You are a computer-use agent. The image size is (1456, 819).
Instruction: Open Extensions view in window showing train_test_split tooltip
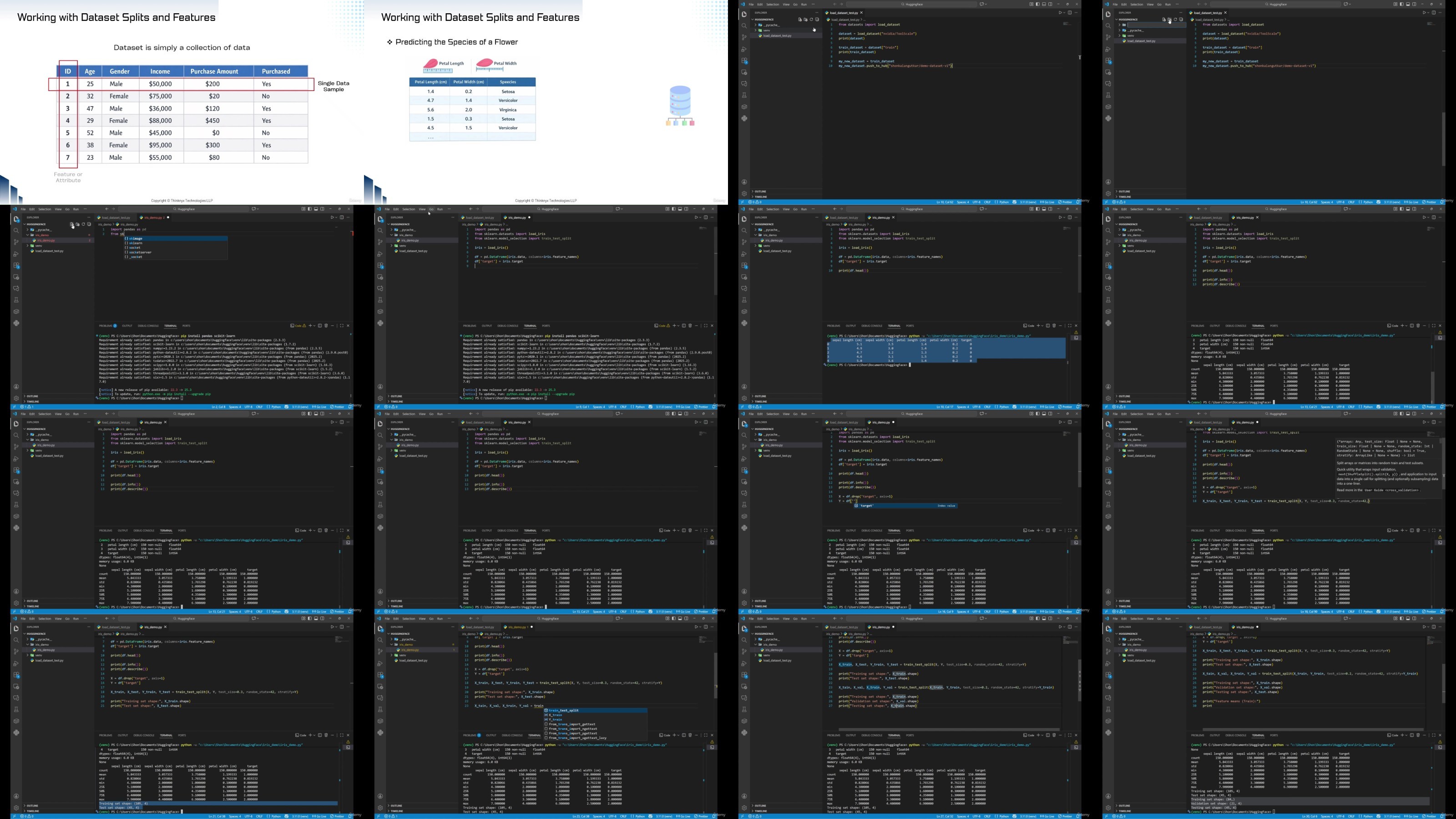pos(1108,470)
